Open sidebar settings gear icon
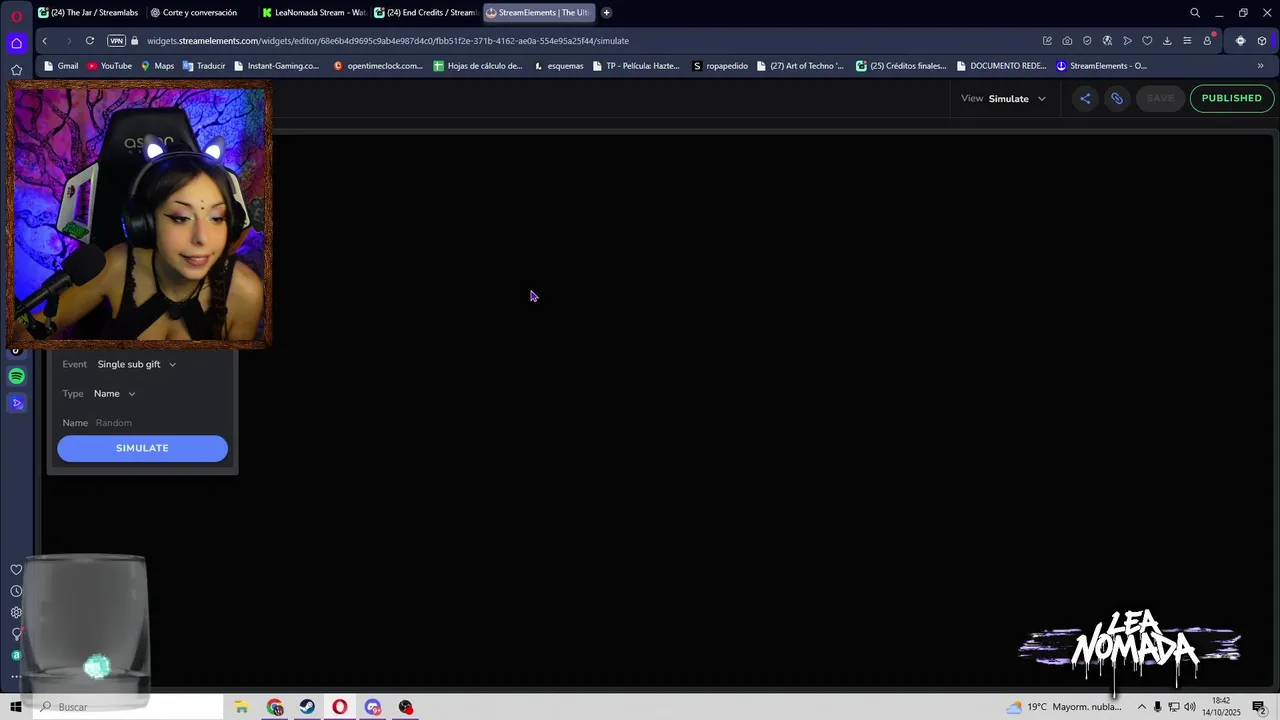 pos(16,612)
